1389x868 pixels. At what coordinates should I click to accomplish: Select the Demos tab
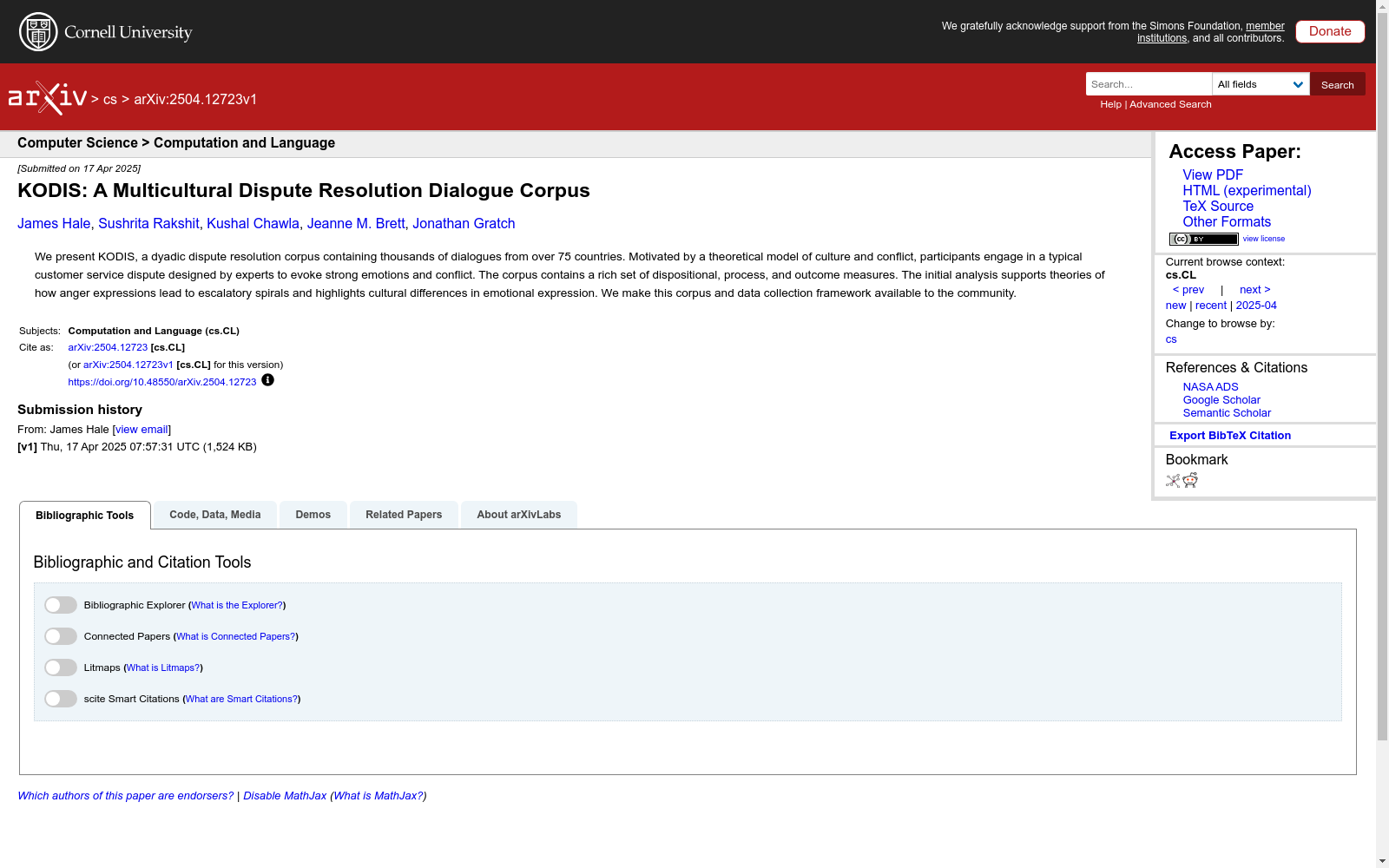313,515
